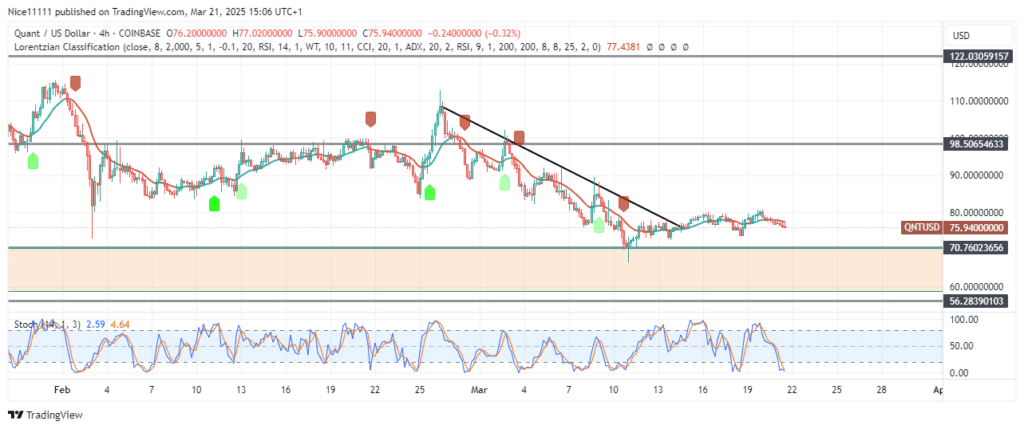Click the green buy marker before February starts
Image resolution: width=1024 pixels, height=429 pixels.
[x=33, y=161]
